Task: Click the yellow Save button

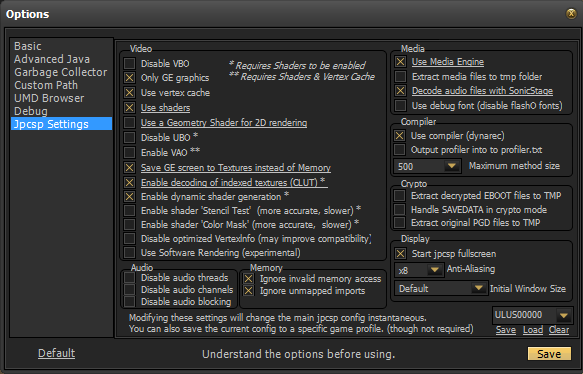Action: (549, 354)
